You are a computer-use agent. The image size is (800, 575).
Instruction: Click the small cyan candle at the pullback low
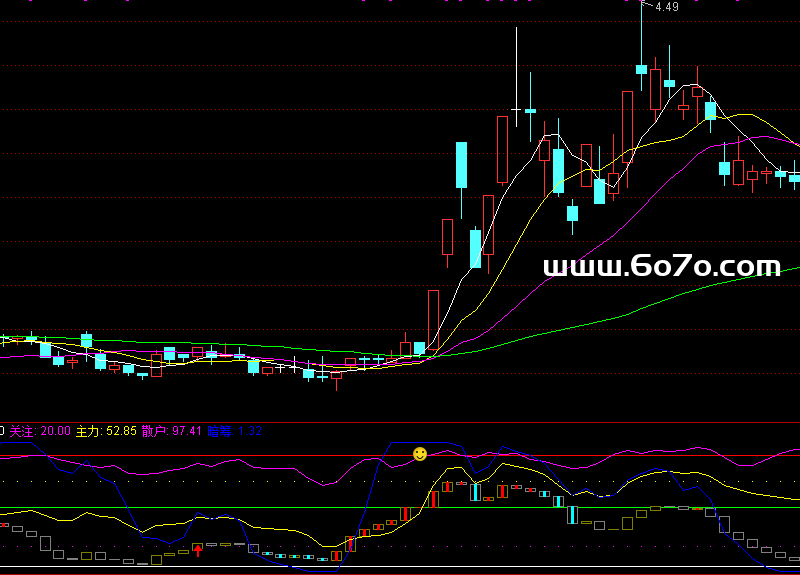572,212
